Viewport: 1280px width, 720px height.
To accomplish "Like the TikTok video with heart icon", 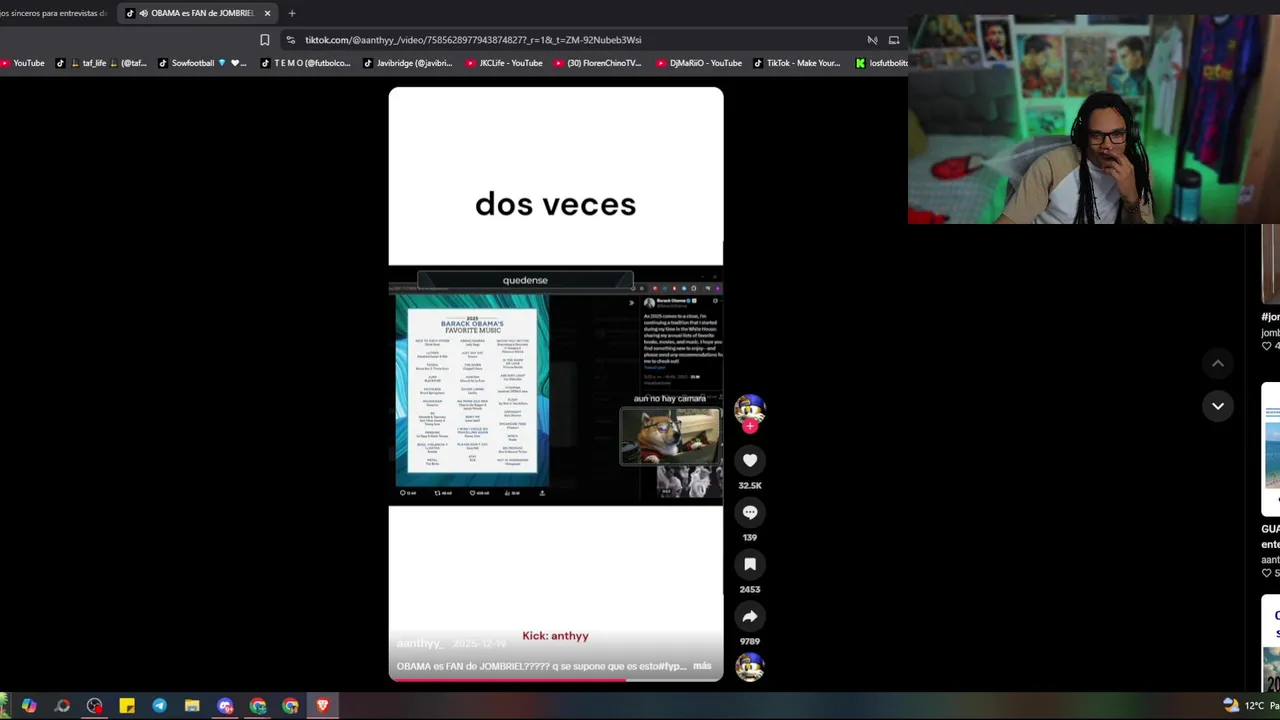I will point(750,460).
